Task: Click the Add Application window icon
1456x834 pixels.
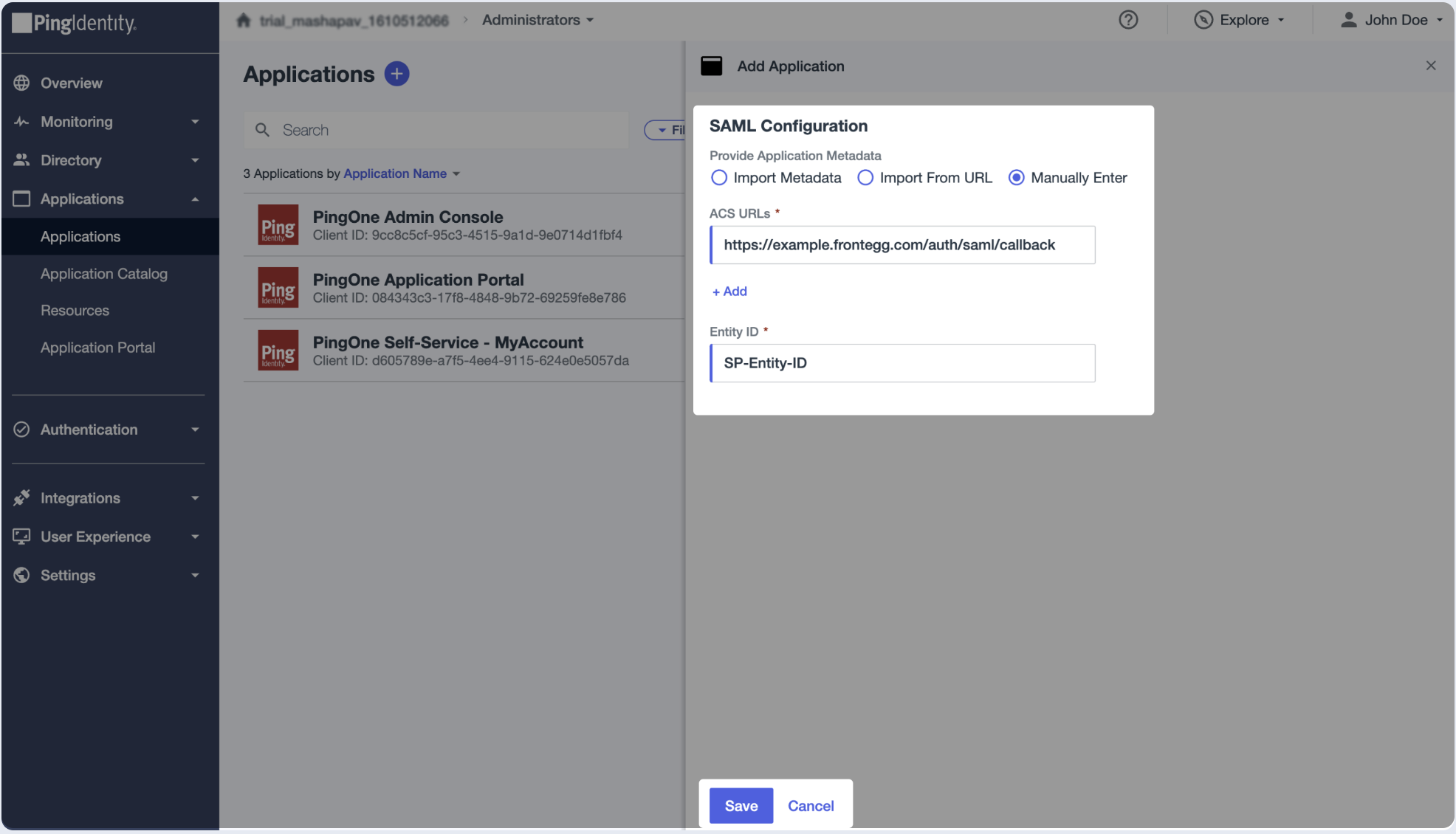Action: click(711, 66)
